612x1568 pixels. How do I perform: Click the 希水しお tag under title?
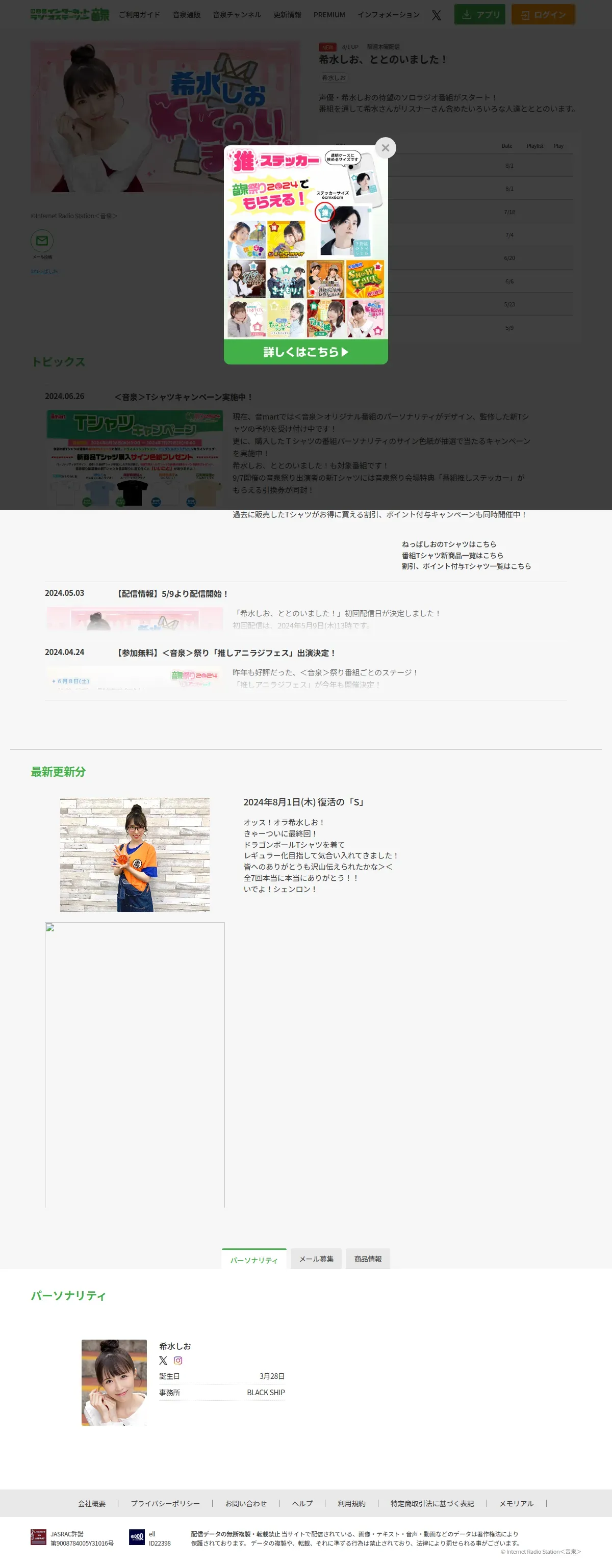click(334, 78)
